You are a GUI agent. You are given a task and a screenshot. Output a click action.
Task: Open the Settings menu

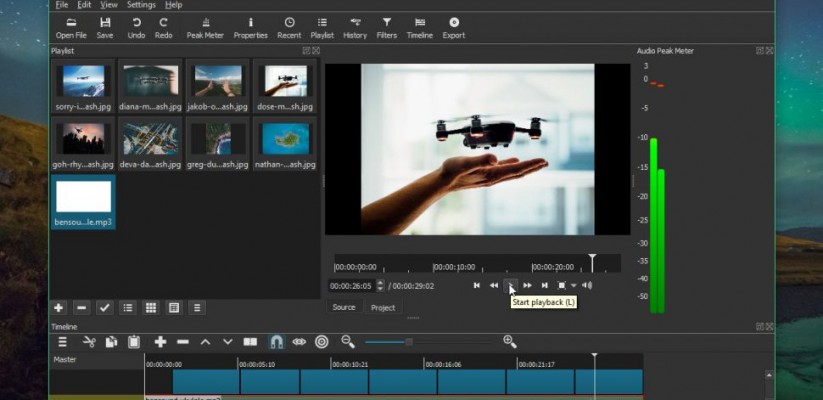pyautogui.click(x=141, y=5)
